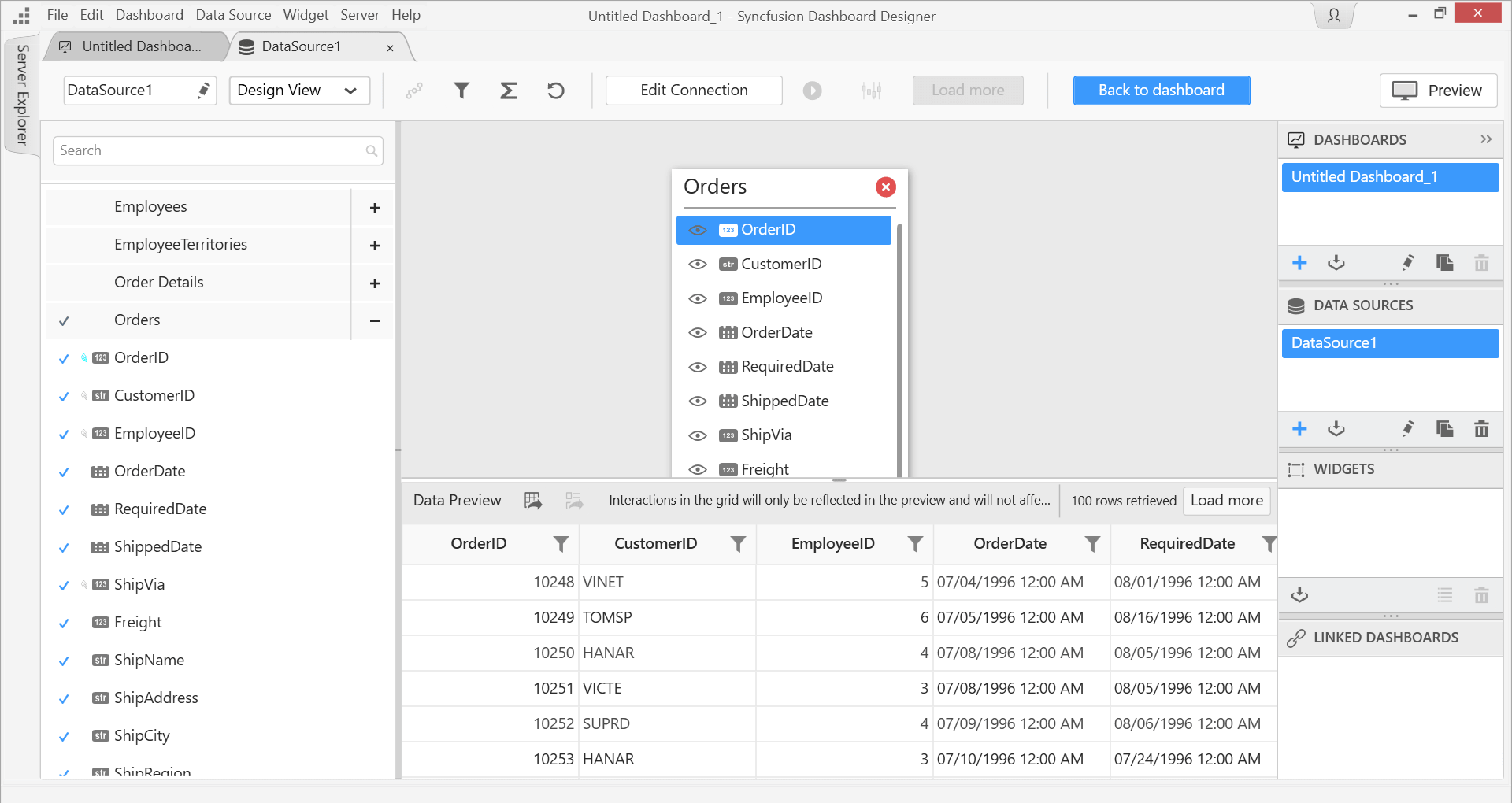Click the Edit Connection button

click(x=693, y=91)
